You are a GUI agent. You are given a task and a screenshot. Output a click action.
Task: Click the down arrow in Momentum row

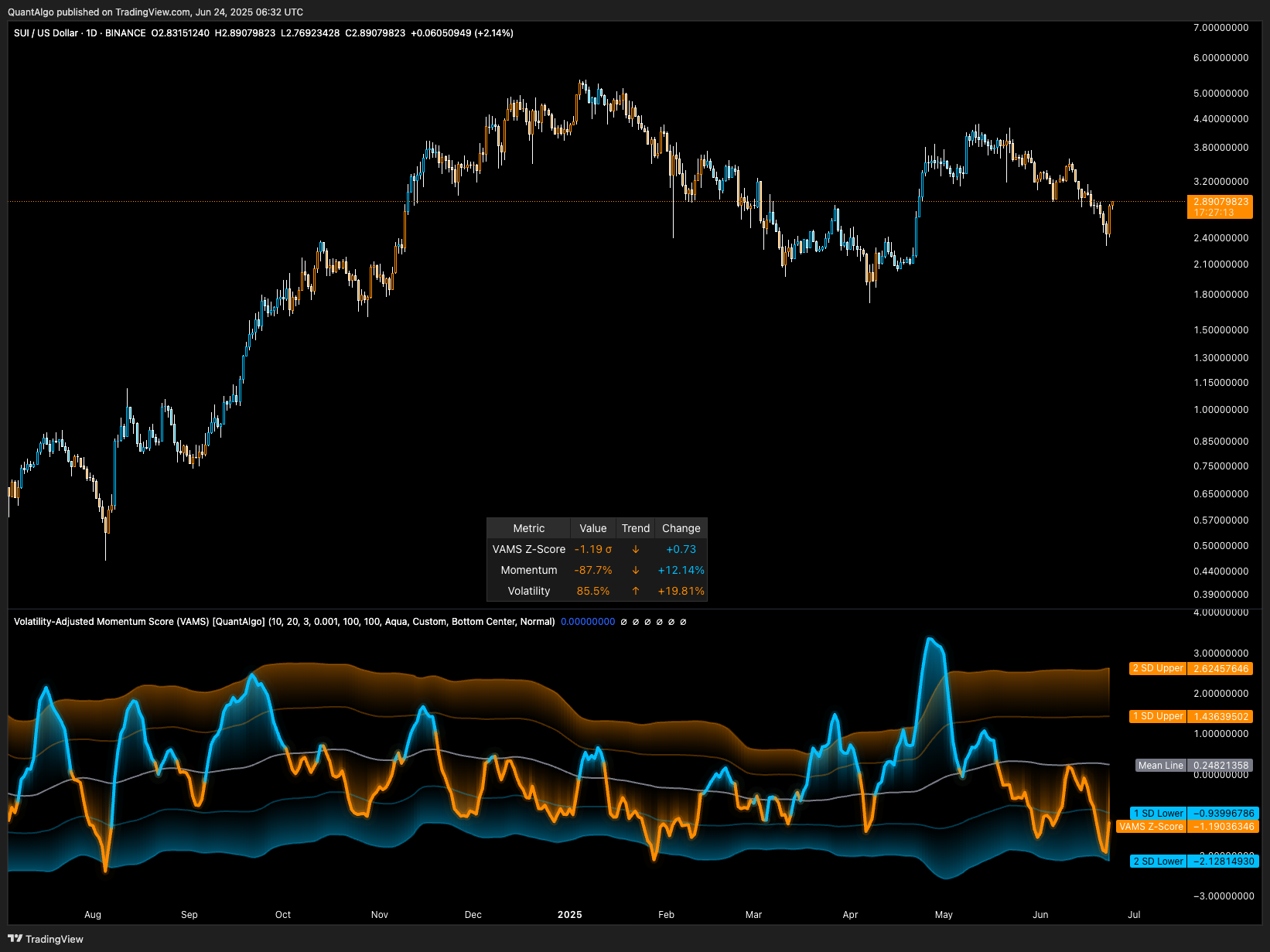[x=636, y=570]
